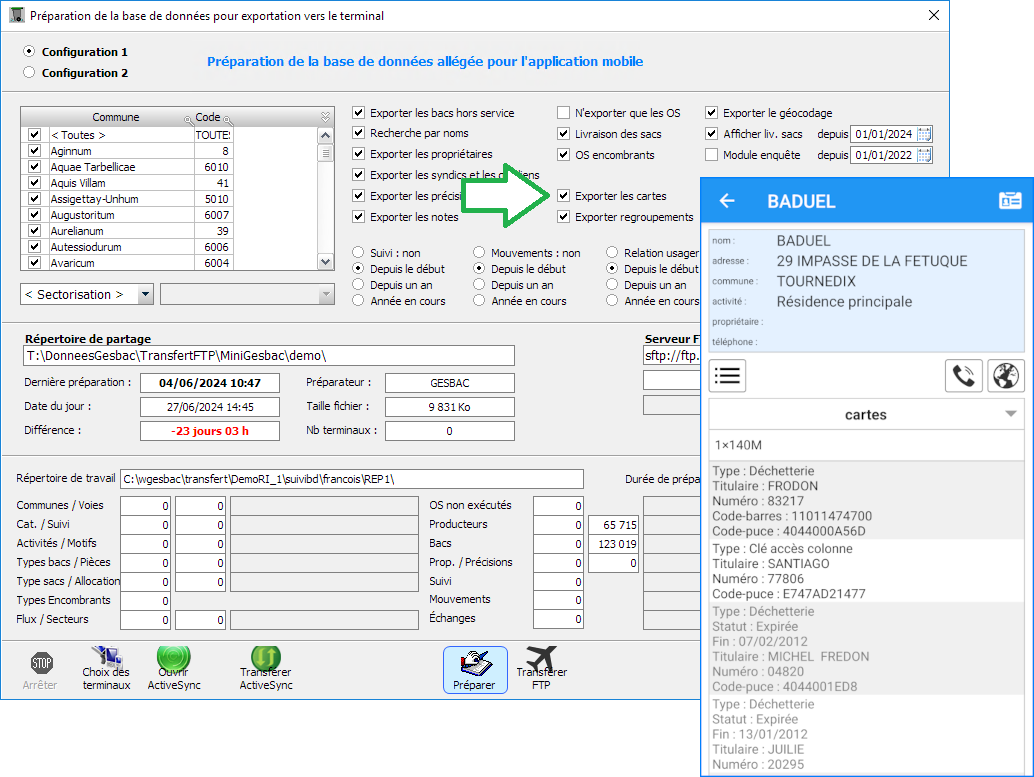
Task: Open the cartes dropdown in mobile panel
Action: [1010, 414]
